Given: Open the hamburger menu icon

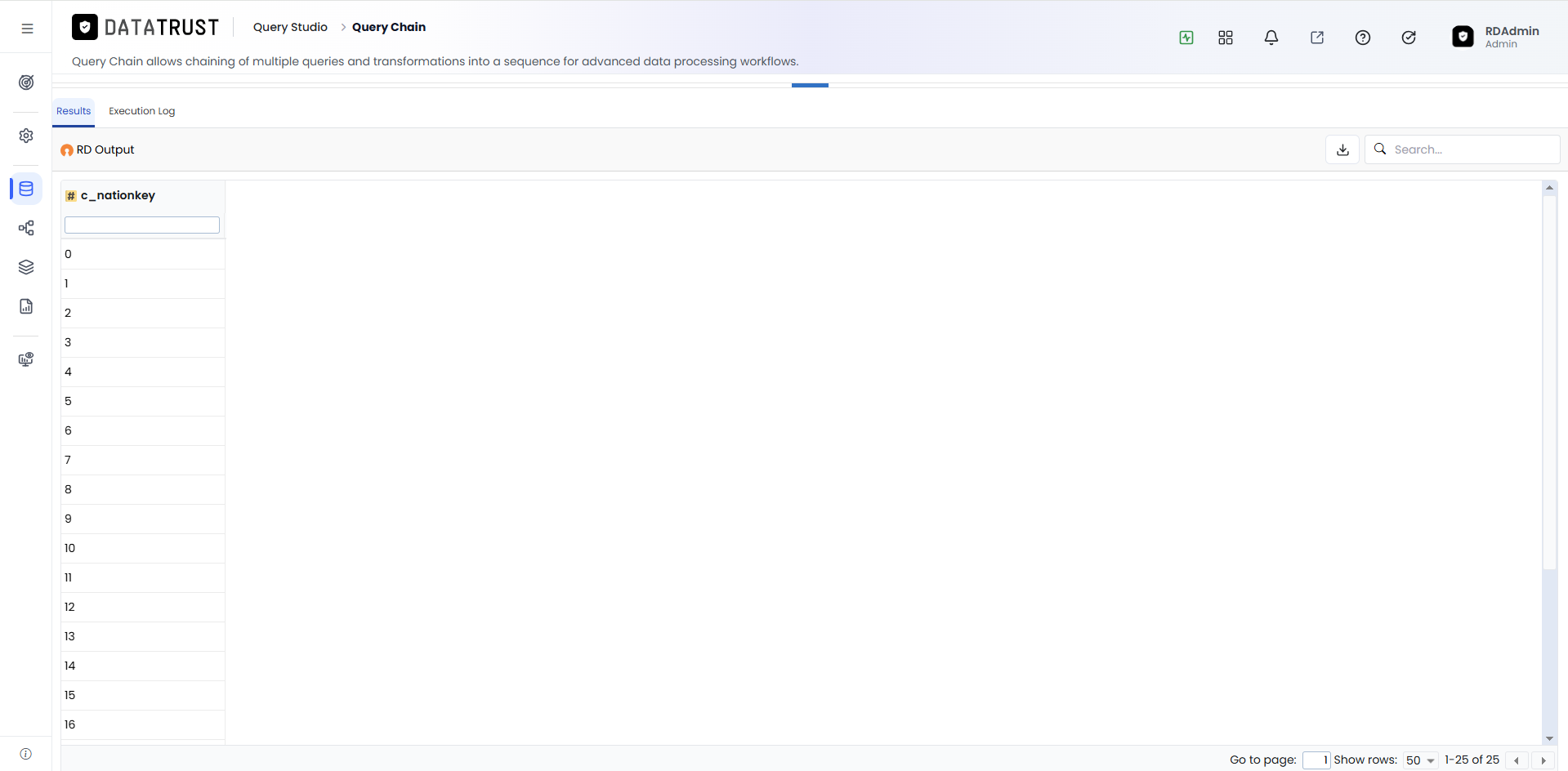Looking at the screenshot, I should point(27,29).
